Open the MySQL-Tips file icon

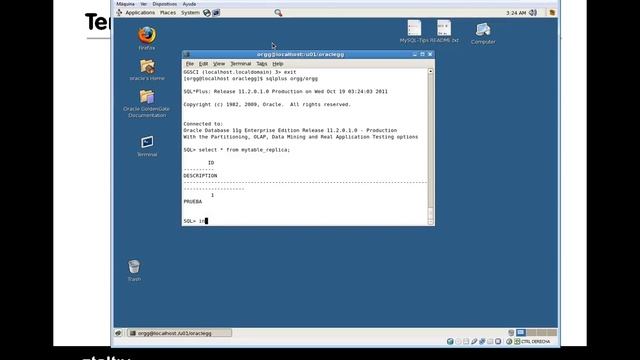414,28
